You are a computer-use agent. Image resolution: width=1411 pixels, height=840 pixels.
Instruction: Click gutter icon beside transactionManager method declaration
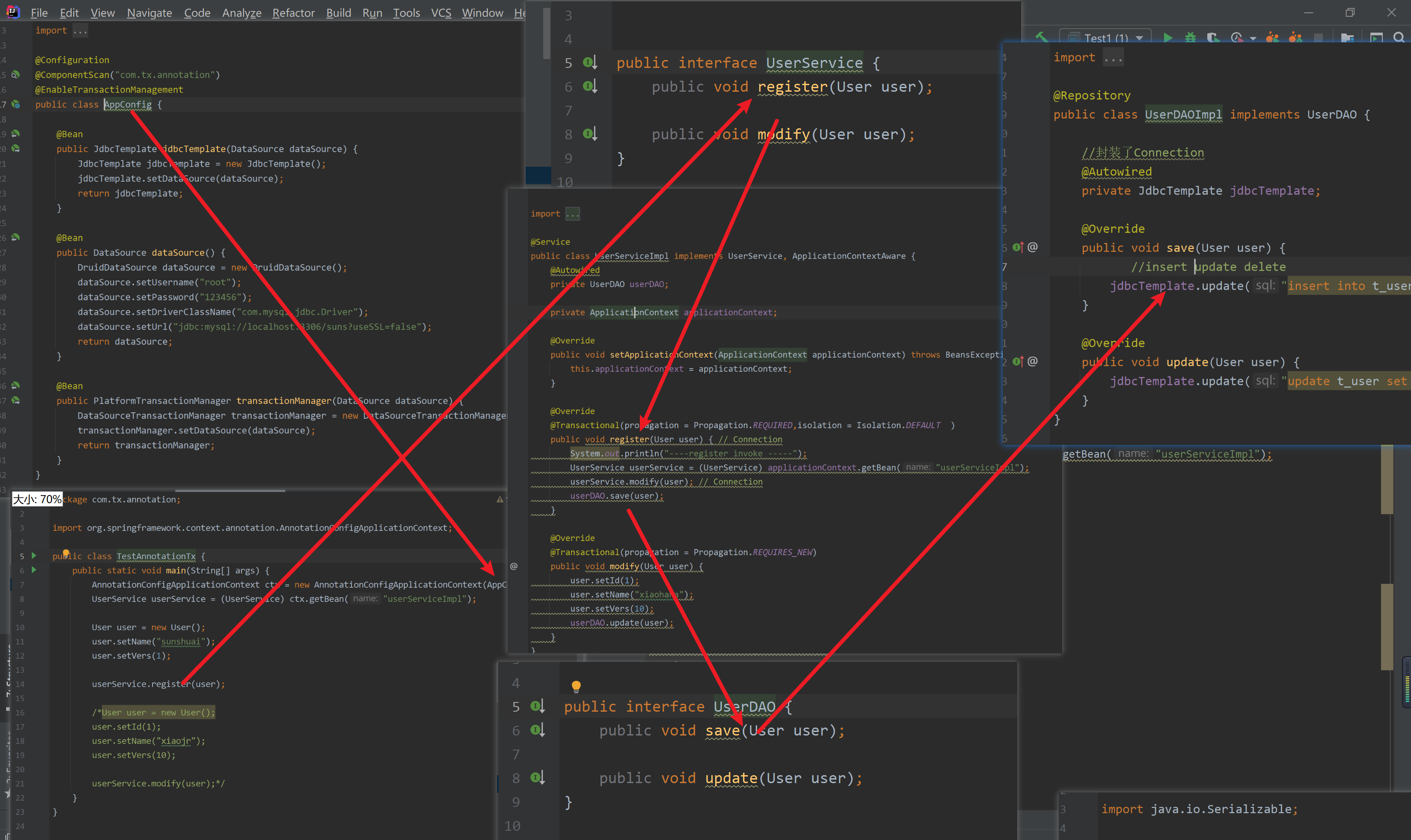(16, 400)
